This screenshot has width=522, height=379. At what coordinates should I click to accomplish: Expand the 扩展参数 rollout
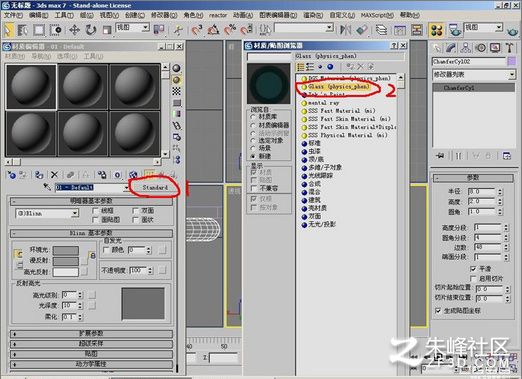pos(91,333)
